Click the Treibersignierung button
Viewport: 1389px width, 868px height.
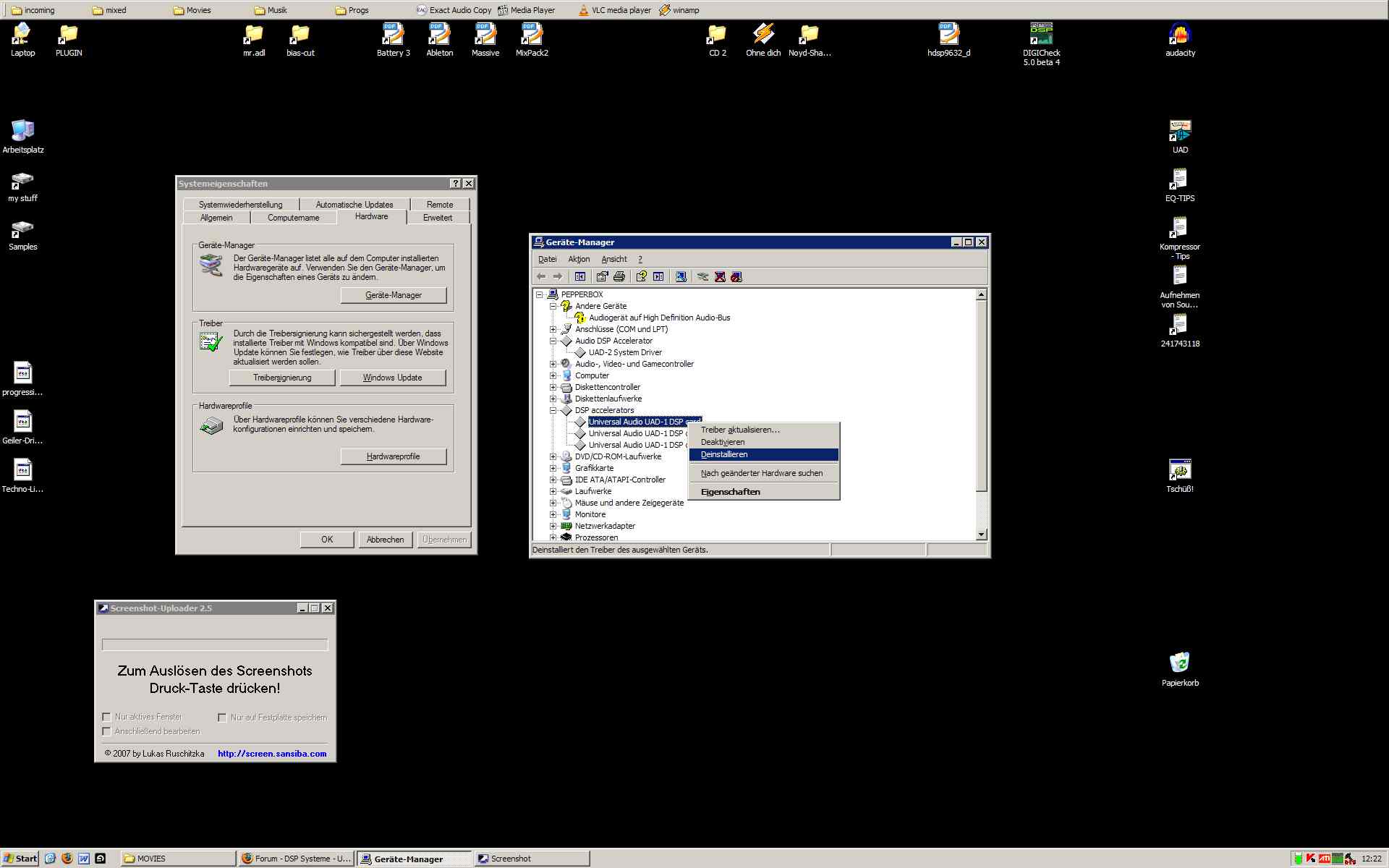[282, 378]
